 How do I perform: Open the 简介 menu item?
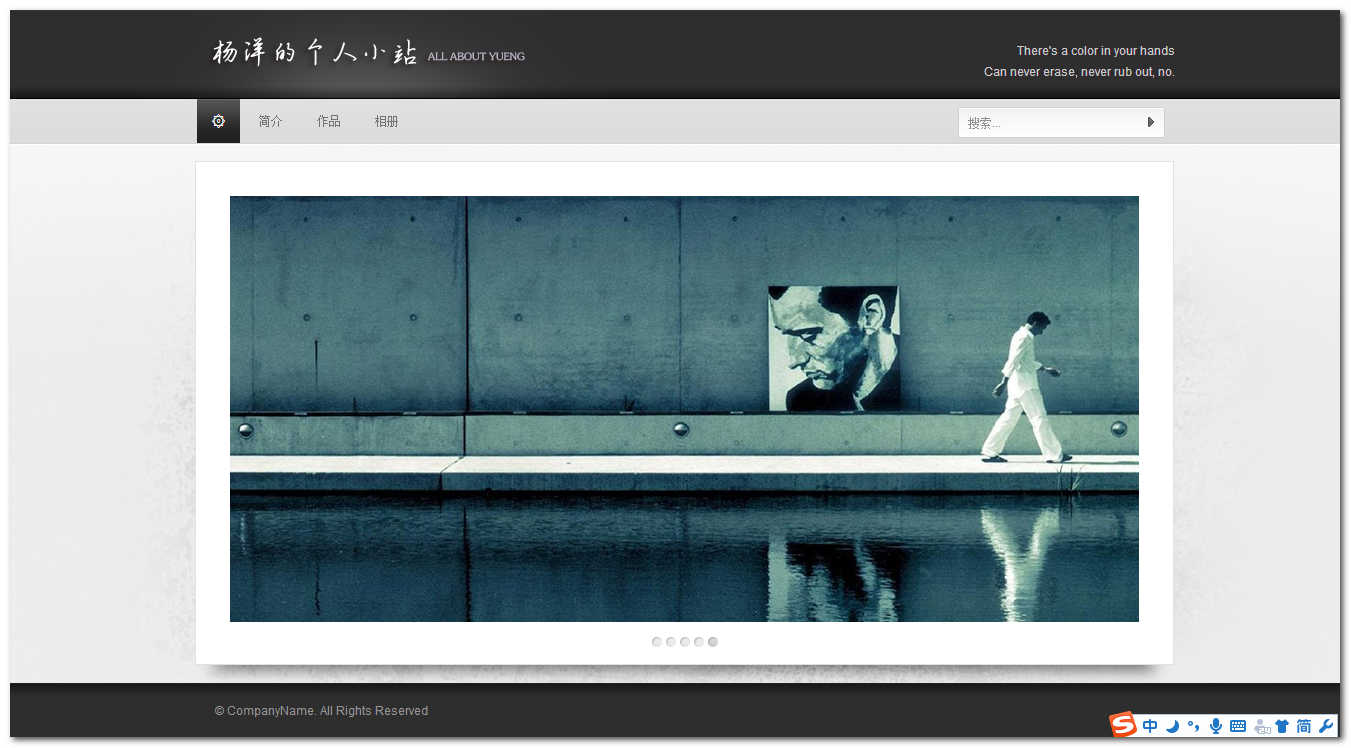(x=270, y=121)
